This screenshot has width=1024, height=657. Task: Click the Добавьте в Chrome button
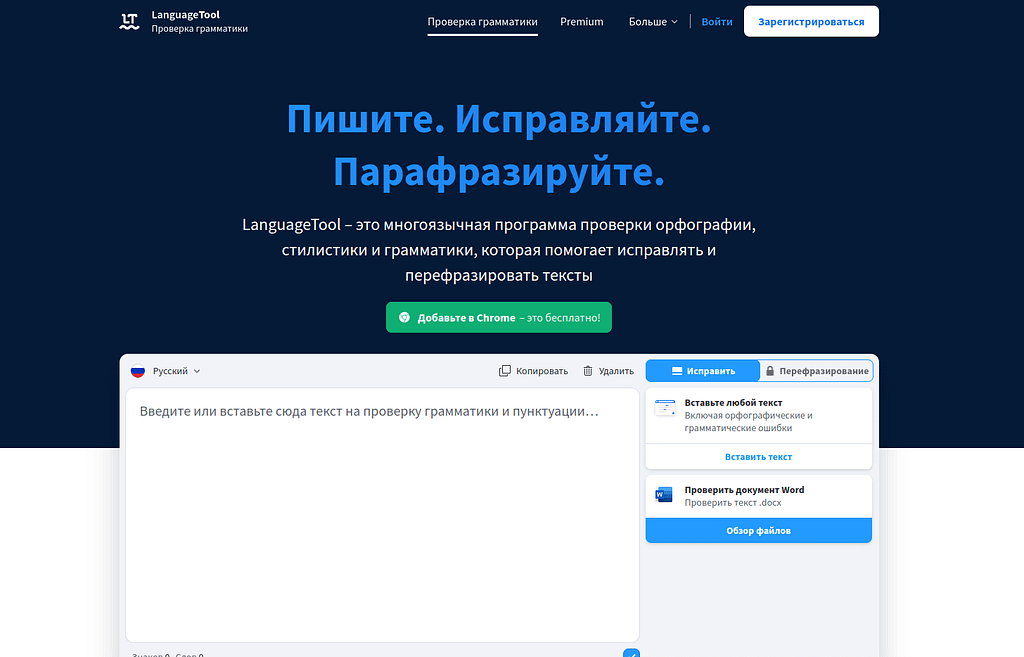pyautogui.click(x=499, y=317)
